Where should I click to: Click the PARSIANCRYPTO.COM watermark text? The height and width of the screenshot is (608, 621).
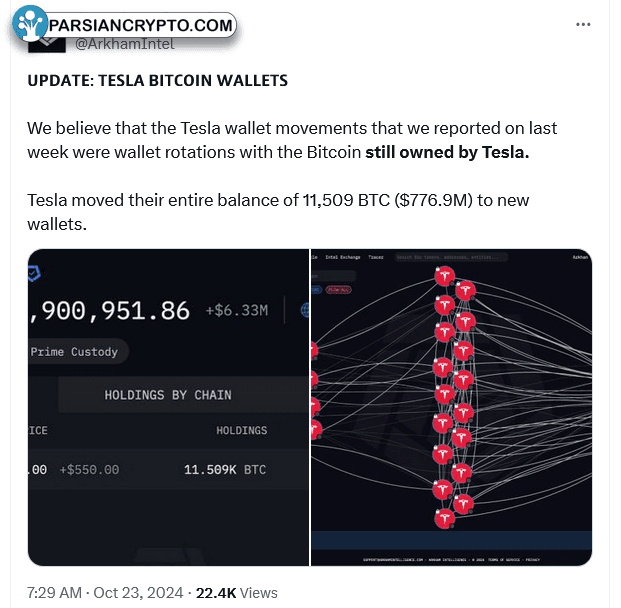[x=141, y=25]
